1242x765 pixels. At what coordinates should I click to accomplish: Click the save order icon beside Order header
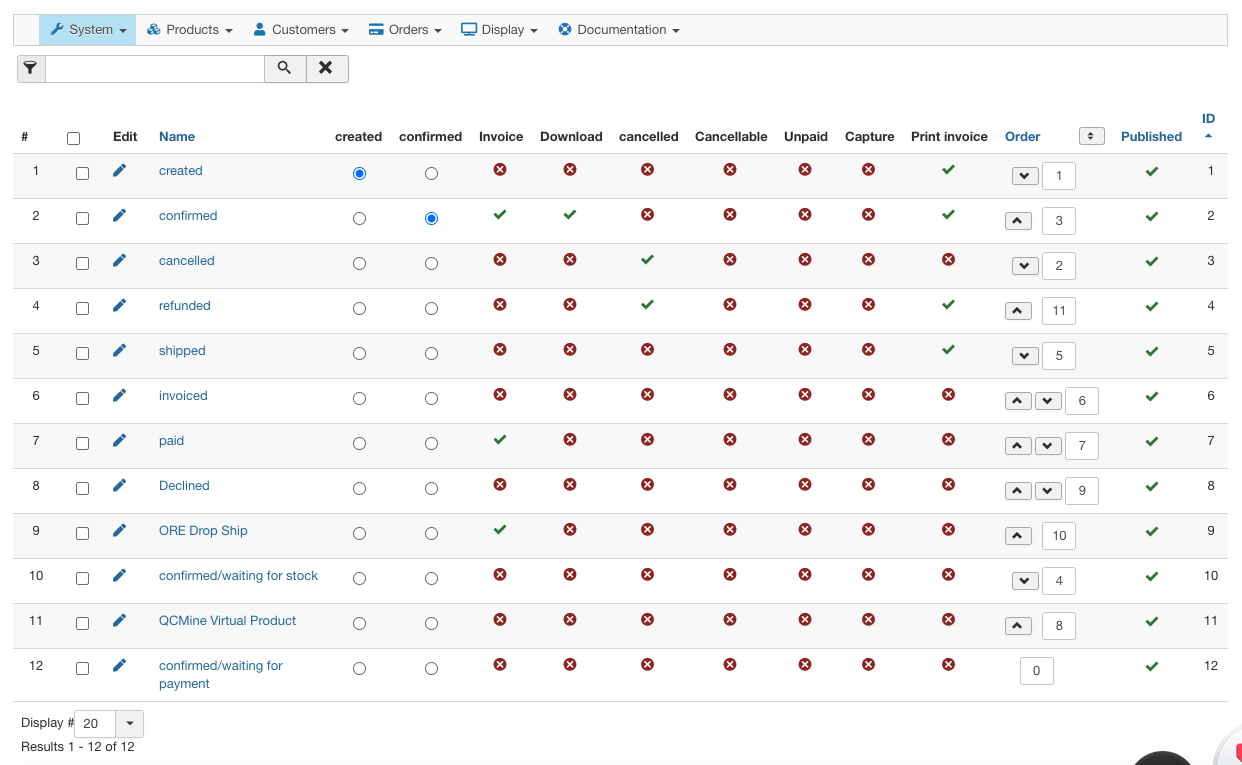coord(1091,136)
